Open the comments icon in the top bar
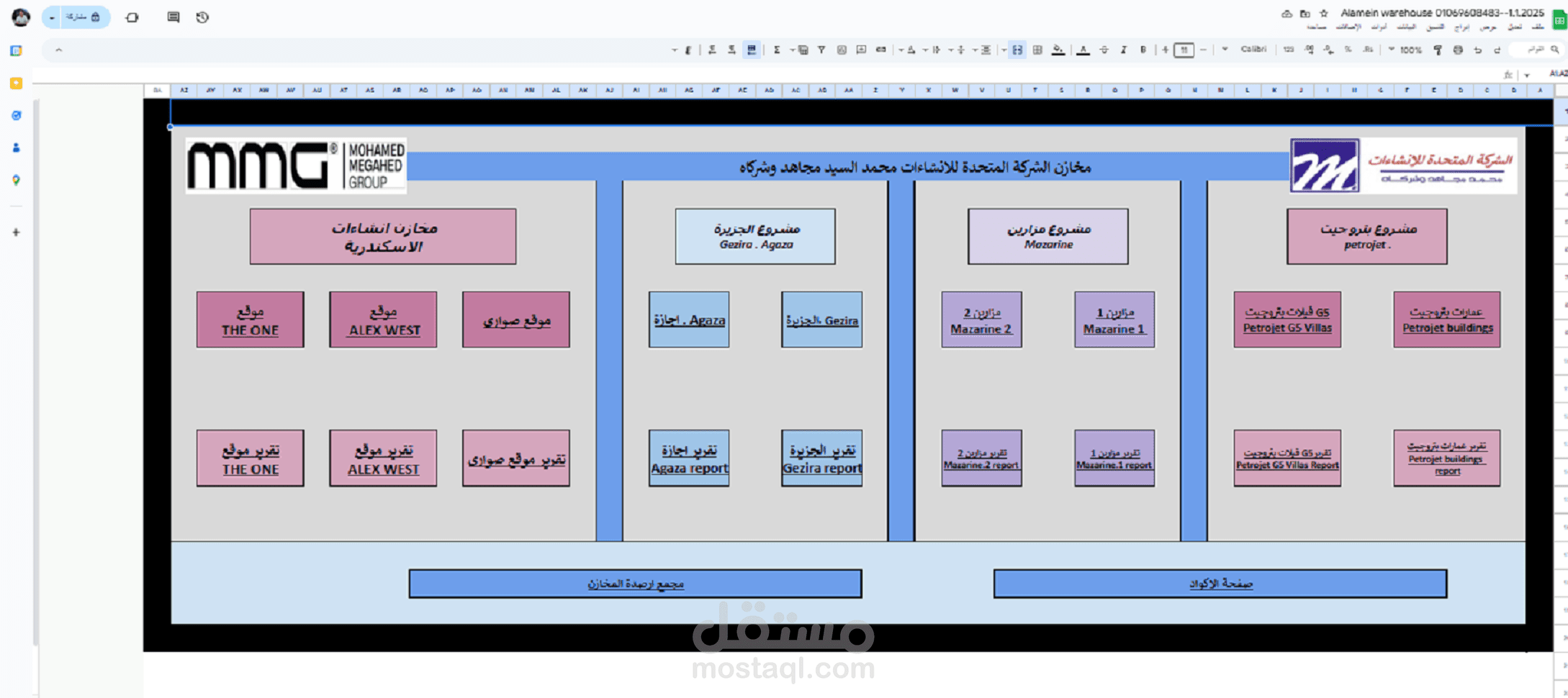The height and width of the screenshot is (698, 1568). click(x=174, y=17)
